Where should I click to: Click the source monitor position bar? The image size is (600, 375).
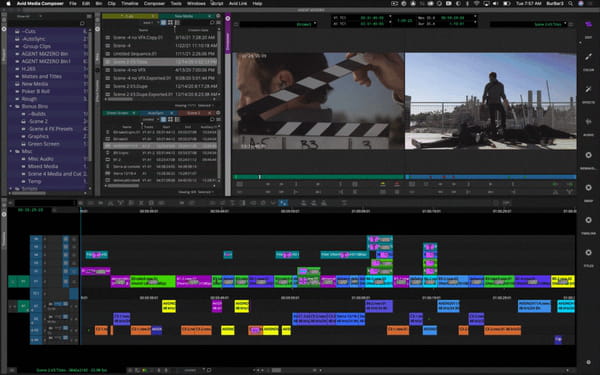click(318, 177)
